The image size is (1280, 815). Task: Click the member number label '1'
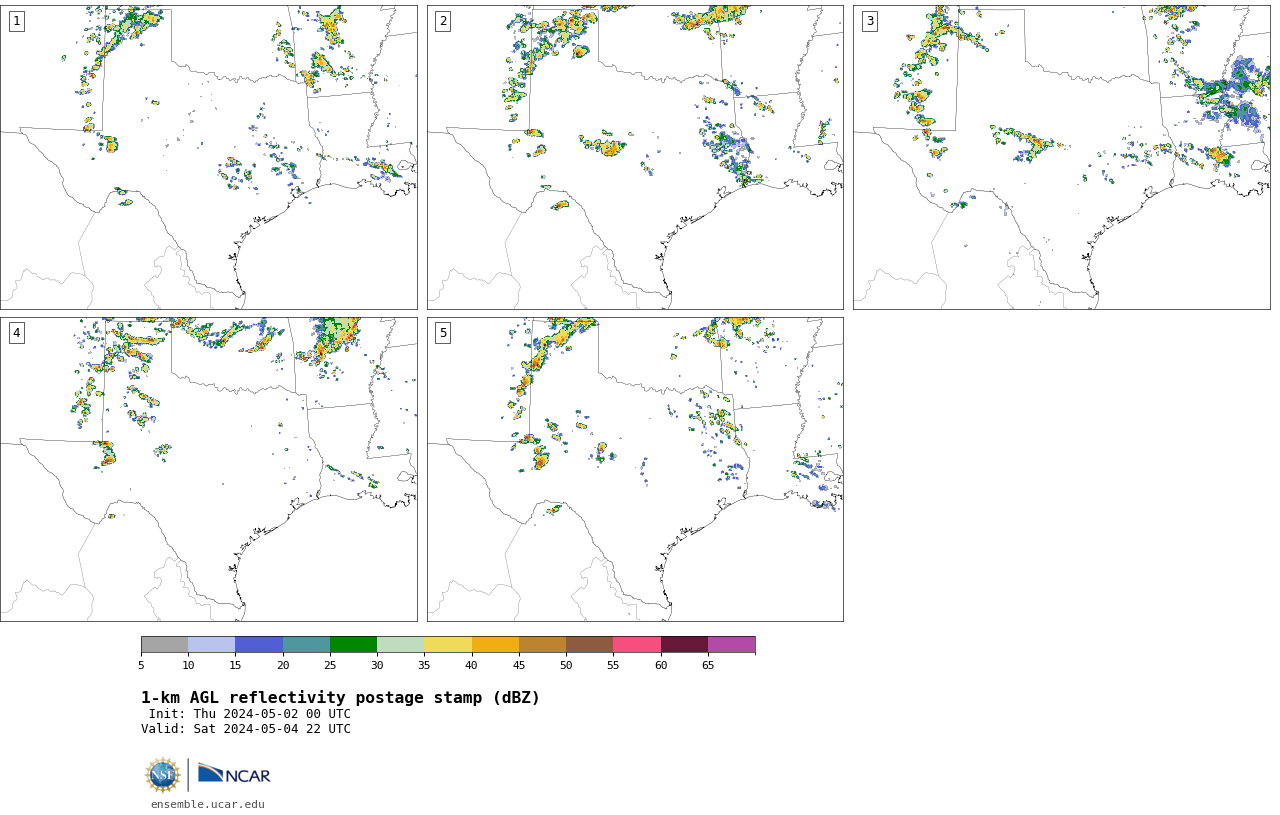point(16,21)
